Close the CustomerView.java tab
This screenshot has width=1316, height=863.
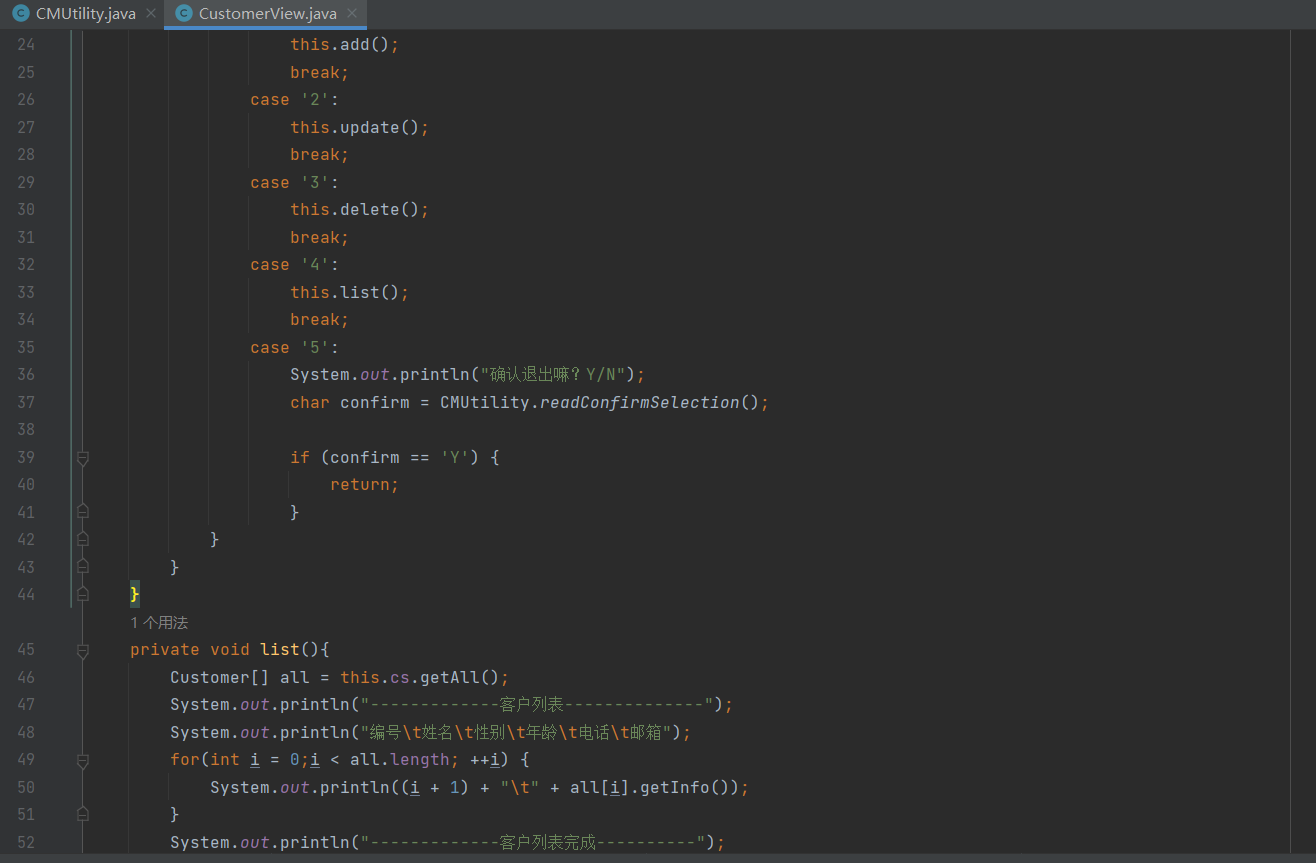352,14
